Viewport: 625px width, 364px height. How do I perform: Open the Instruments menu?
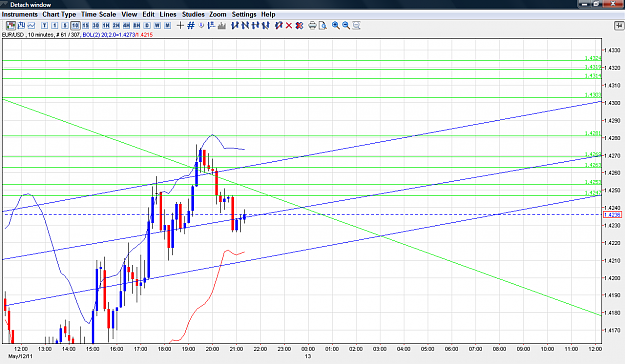click(20, 14)
